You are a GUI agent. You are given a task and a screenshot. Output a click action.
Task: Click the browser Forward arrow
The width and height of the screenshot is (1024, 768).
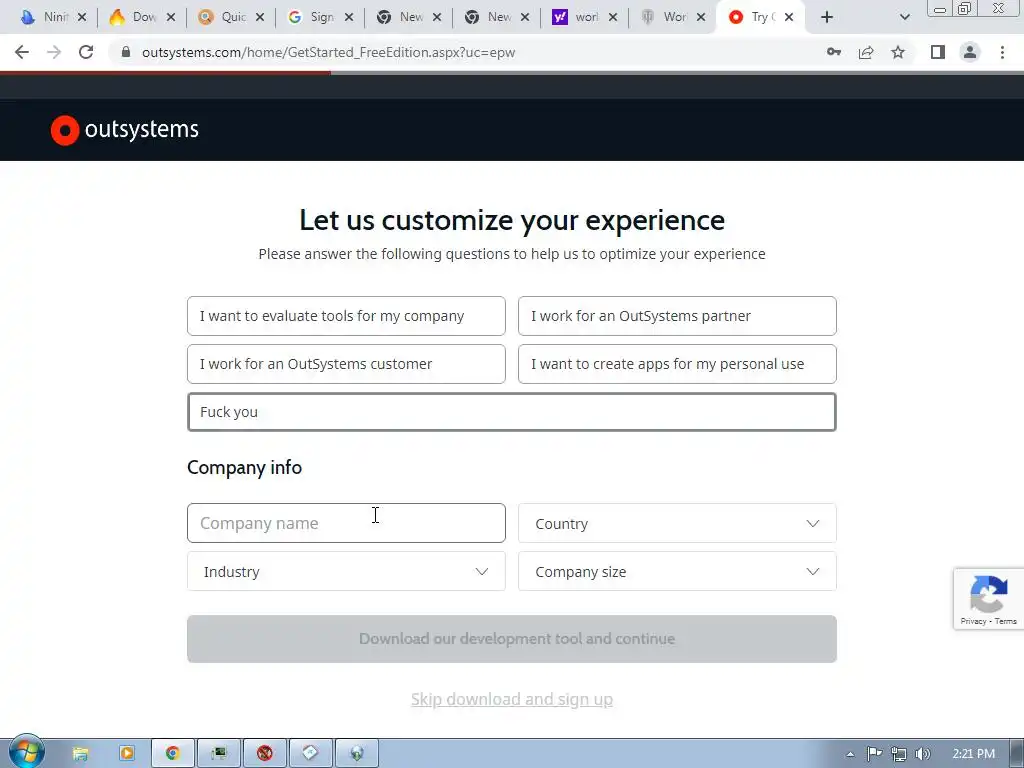coord(54,52)
